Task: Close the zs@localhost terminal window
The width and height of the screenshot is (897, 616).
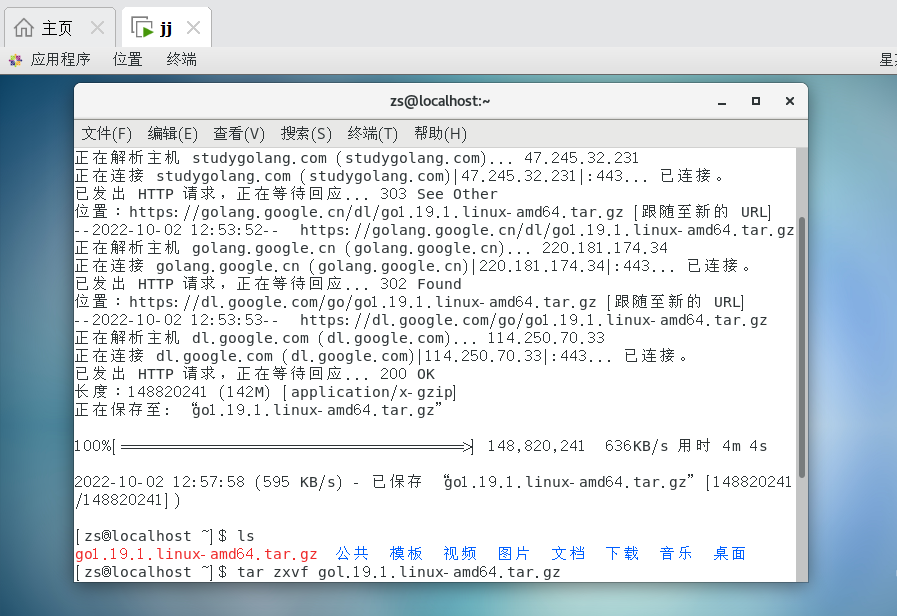Action: [x=790, y=101]
